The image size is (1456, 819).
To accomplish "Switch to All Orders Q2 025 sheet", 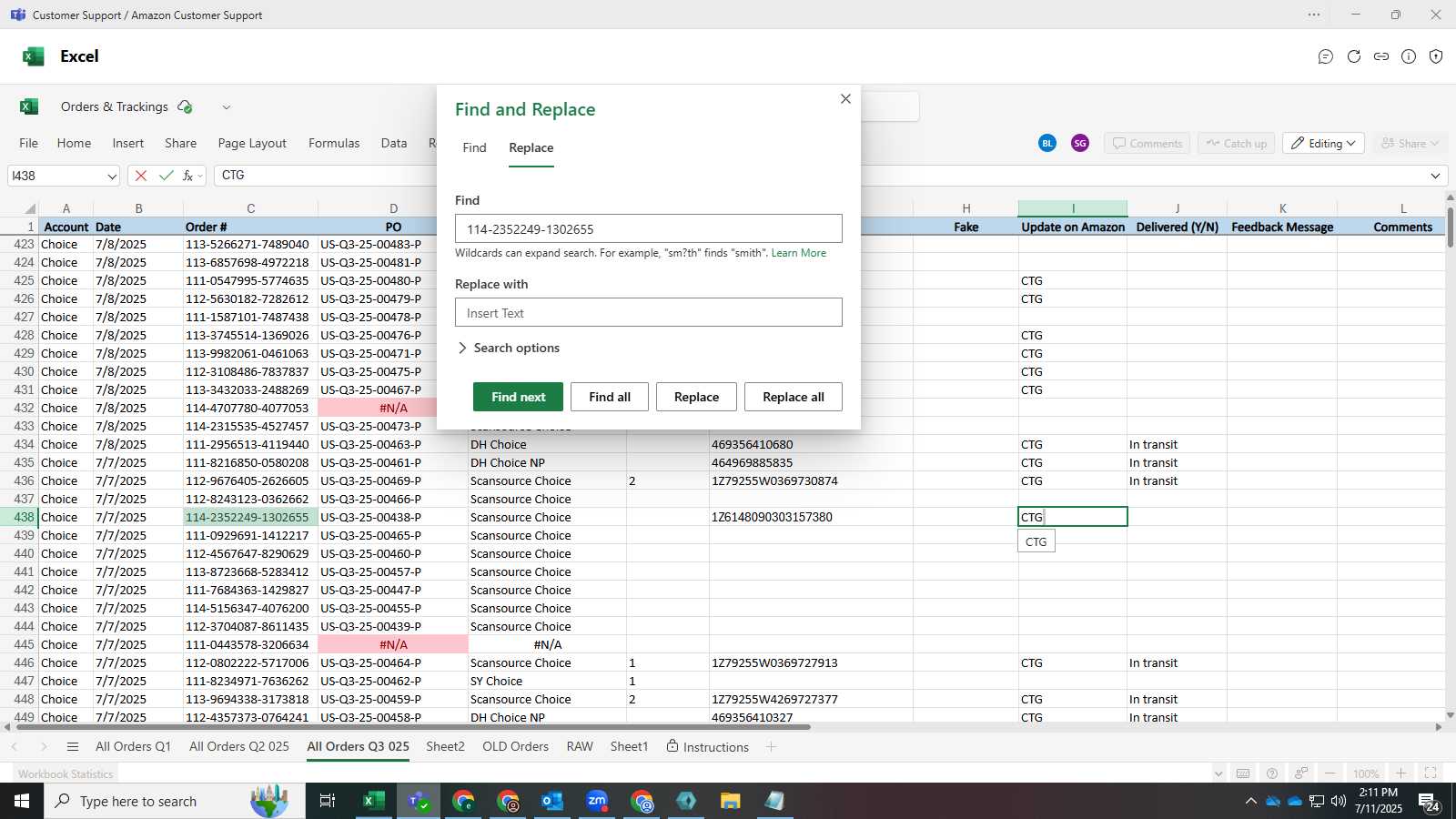I will click(239, 746).
